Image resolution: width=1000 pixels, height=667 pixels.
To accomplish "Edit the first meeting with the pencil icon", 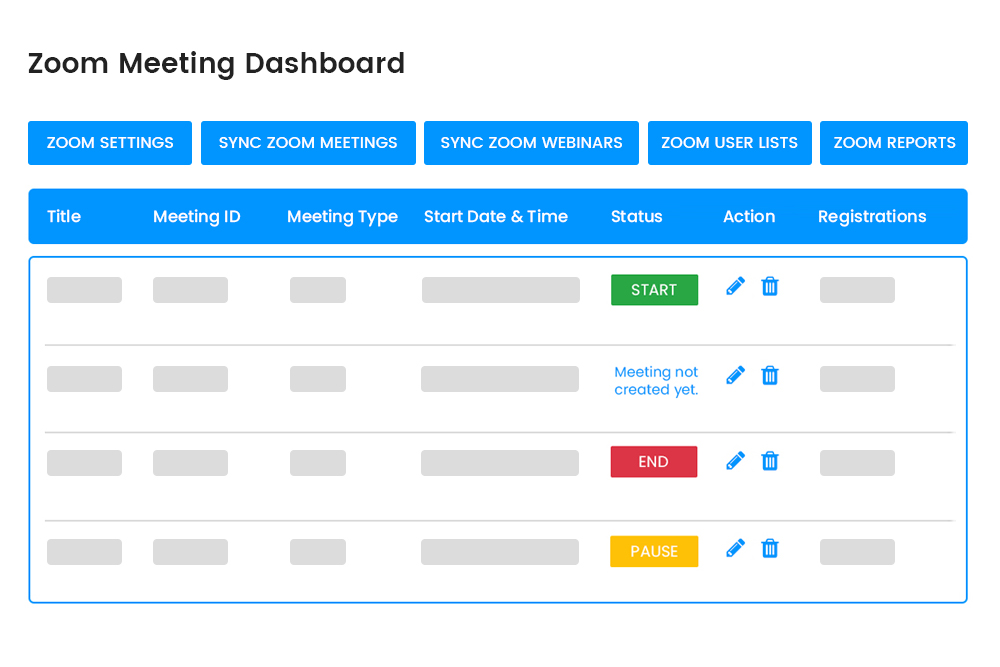I will pyautogui.click(x=735, y=286).
